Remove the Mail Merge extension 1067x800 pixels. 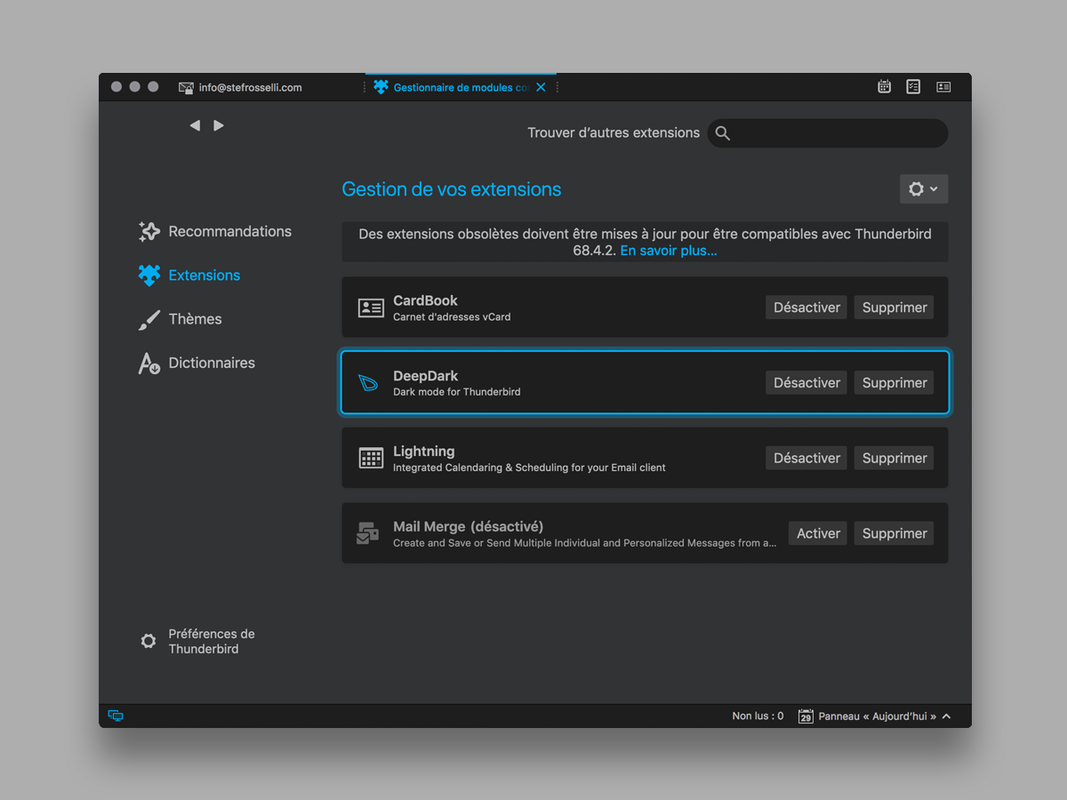click(894, 533)
